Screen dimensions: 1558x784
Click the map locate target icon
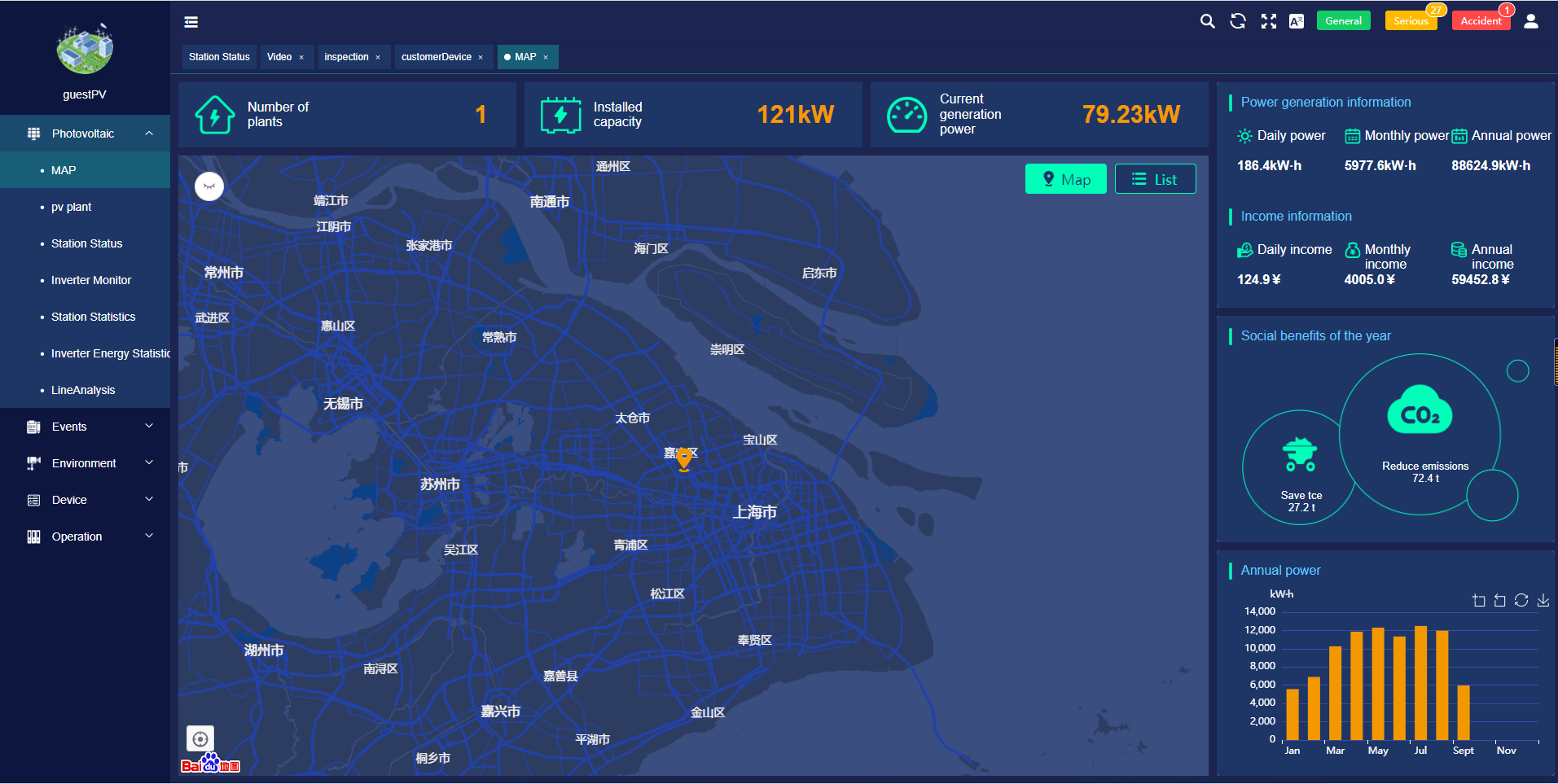coord(200,739)
